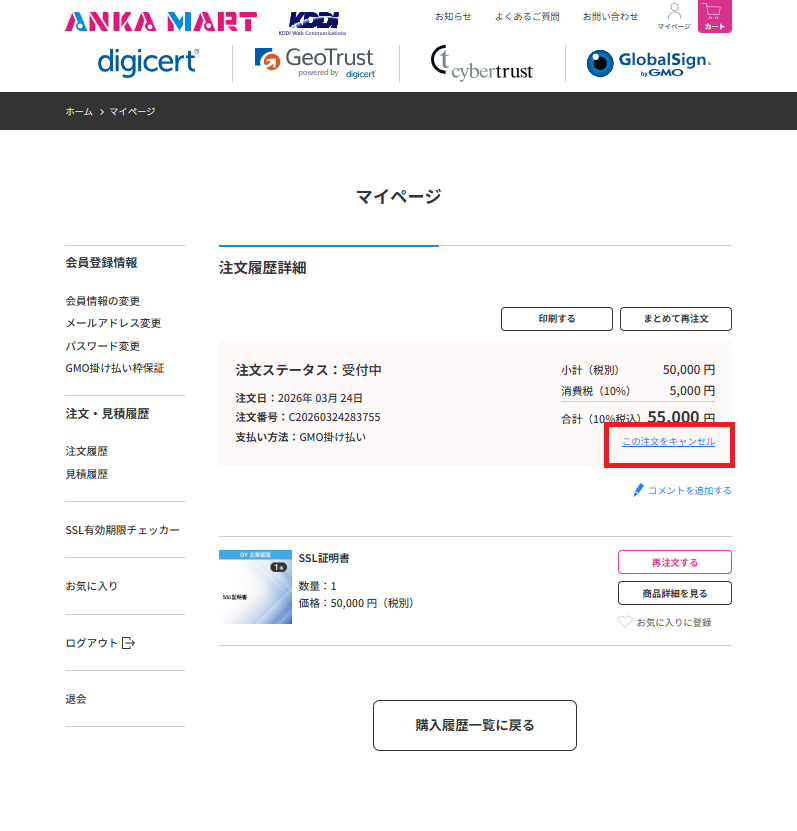Click ホーム in the breadcrumb
The image size is (797, 831).
click(x=79, y=111)
